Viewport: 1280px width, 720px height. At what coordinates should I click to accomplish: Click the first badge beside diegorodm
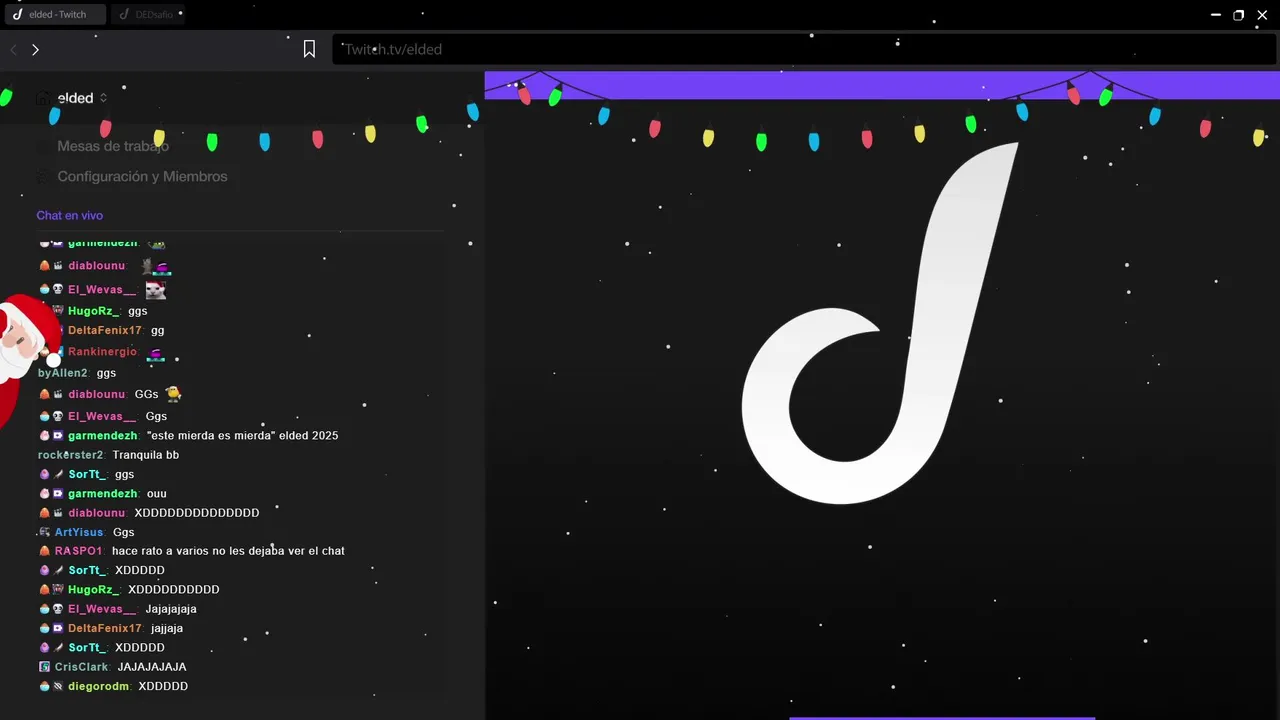pyautogui.click(x=44, y=686)
